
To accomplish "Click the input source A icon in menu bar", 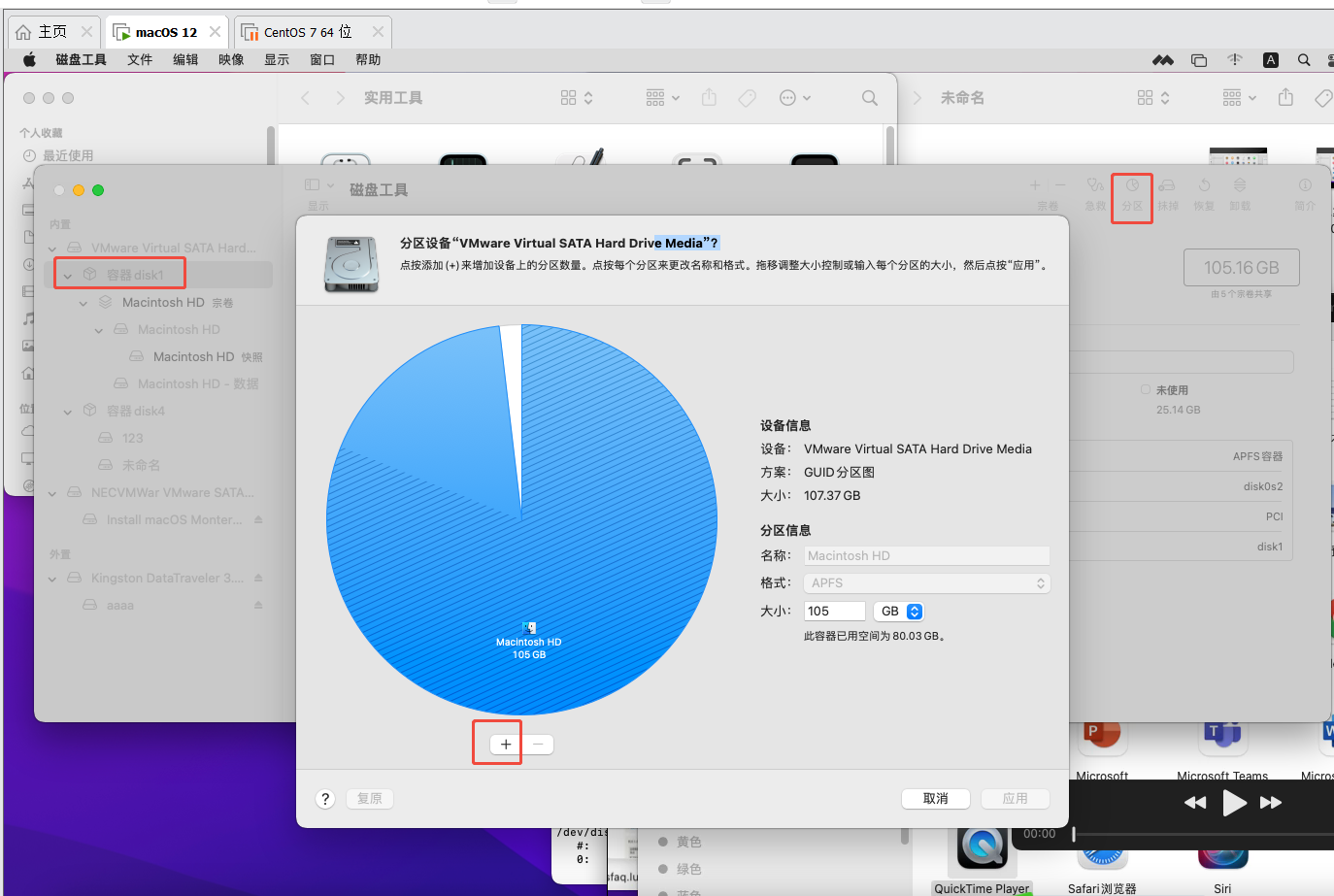I will coord(1271,59).
